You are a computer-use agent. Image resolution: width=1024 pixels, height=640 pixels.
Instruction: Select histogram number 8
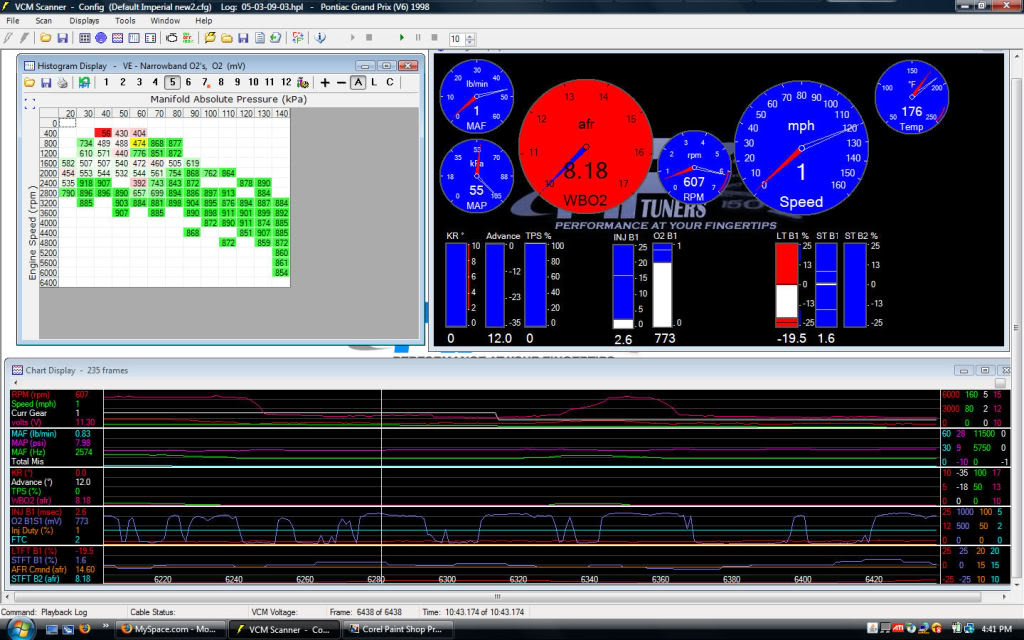pyautogui.click(x=221, y=82)
